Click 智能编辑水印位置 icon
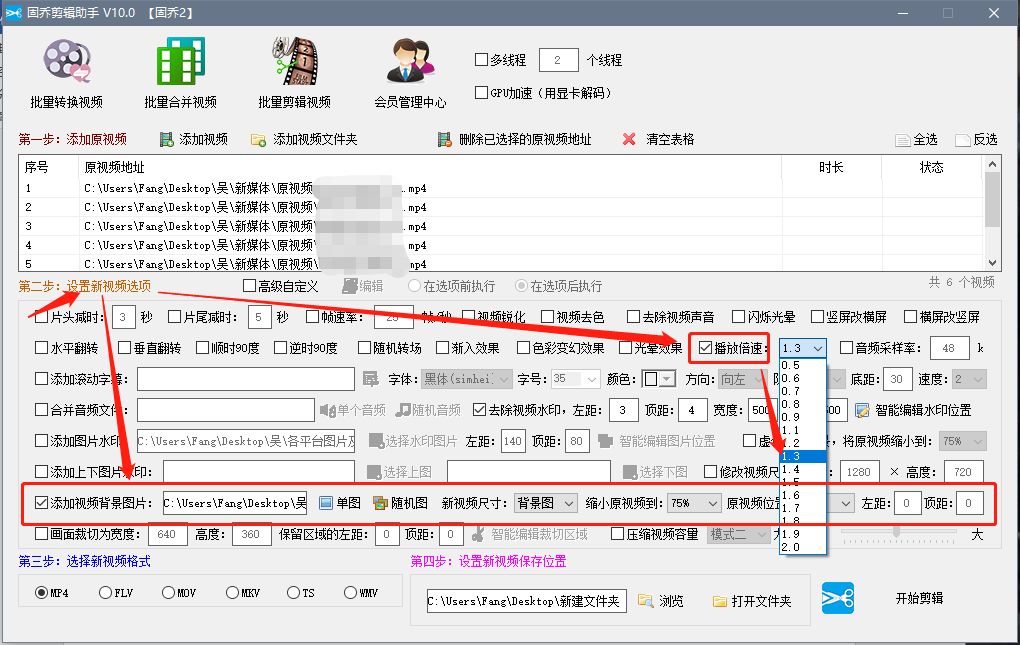The image size is (1020, 645). [x=862, y=410]
